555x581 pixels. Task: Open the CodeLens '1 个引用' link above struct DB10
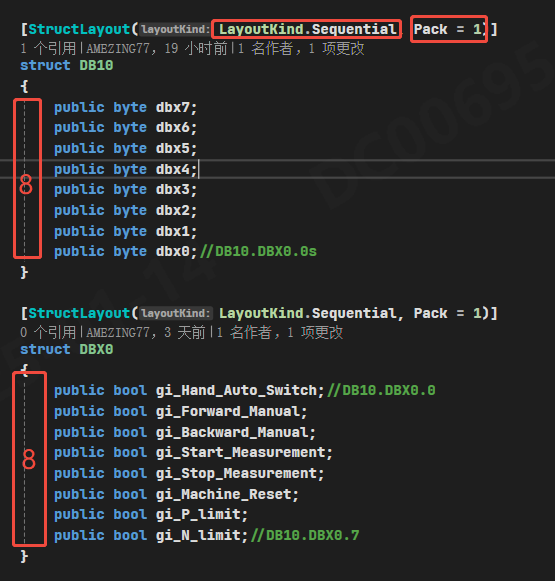[48, 49]
